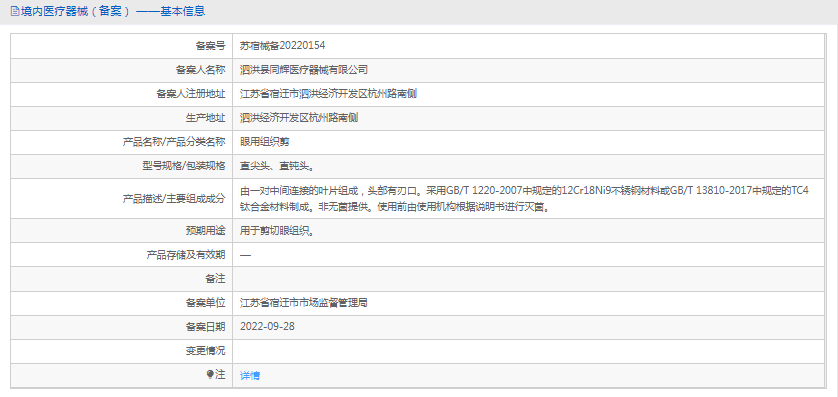Click the company name 泗洪县同辉医疗器械有限公司

(x=304, y=70)
